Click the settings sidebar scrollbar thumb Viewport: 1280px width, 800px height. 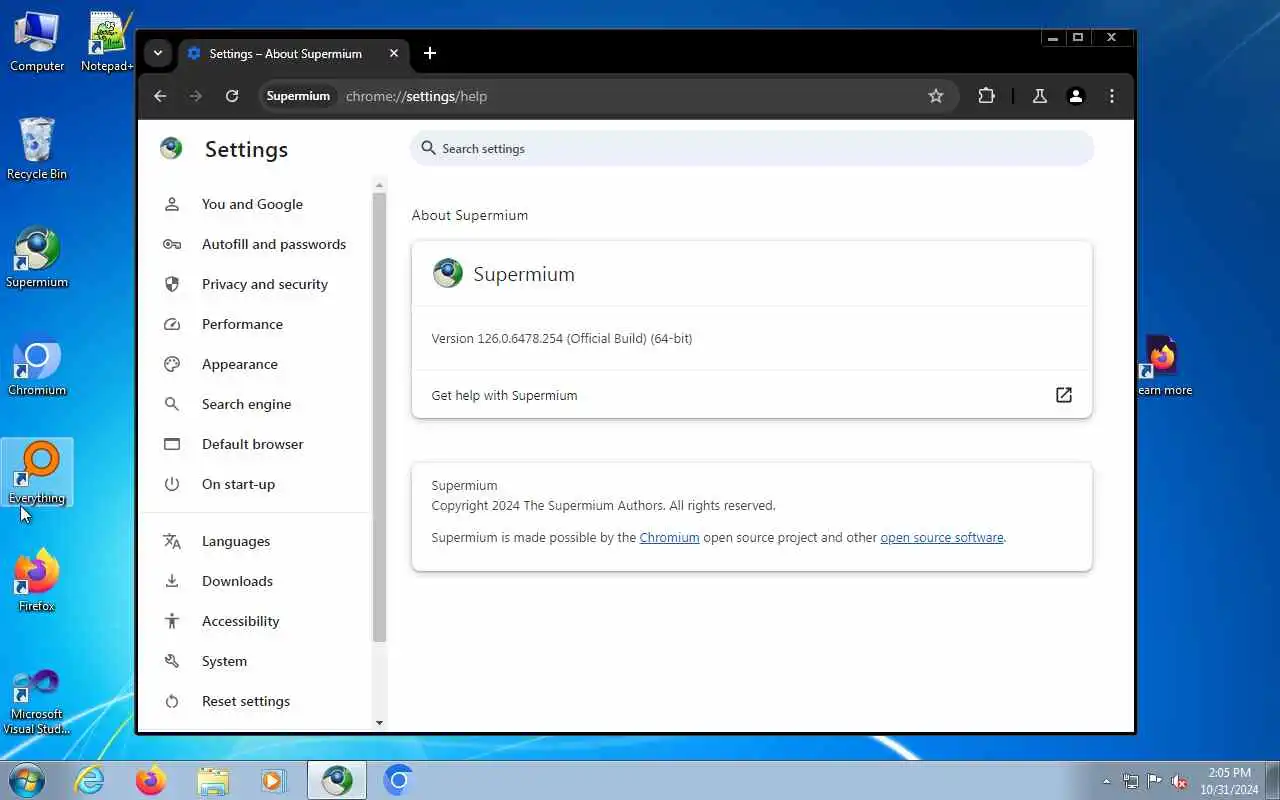coord(379,417)
